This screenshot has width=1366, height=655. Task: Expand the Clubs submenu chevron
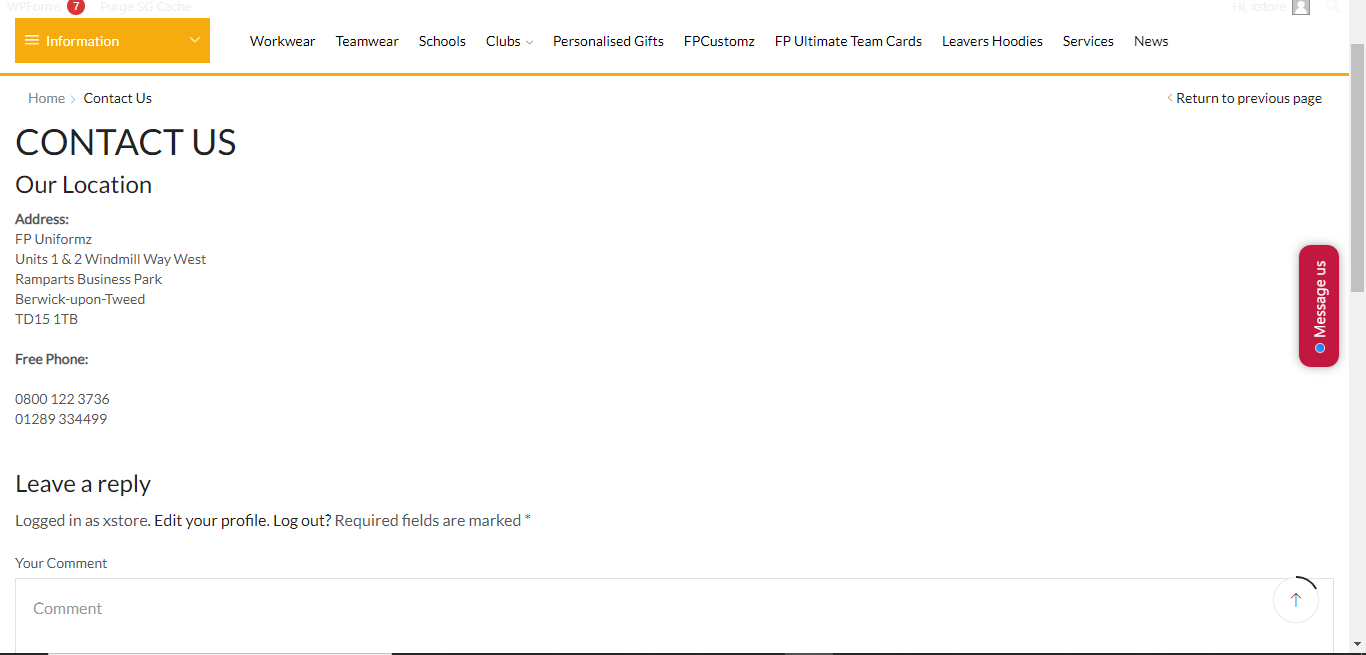[x=529, y=42]
